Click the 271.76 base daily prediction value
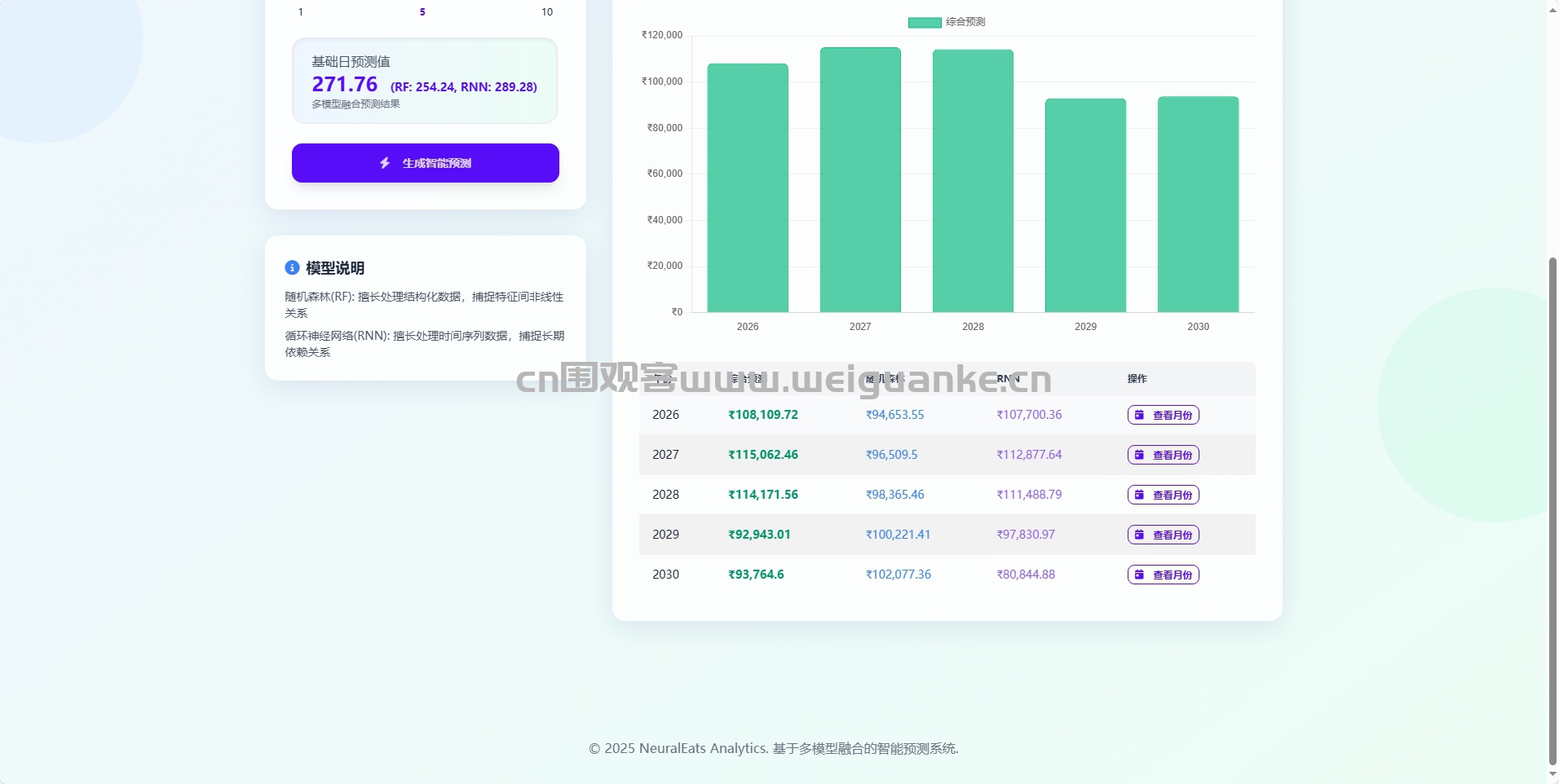 tap(344, 85)
